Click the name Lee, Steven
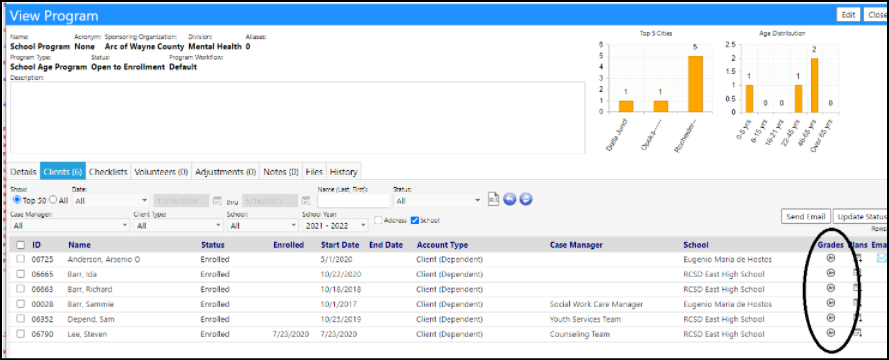 coord(87,334)
